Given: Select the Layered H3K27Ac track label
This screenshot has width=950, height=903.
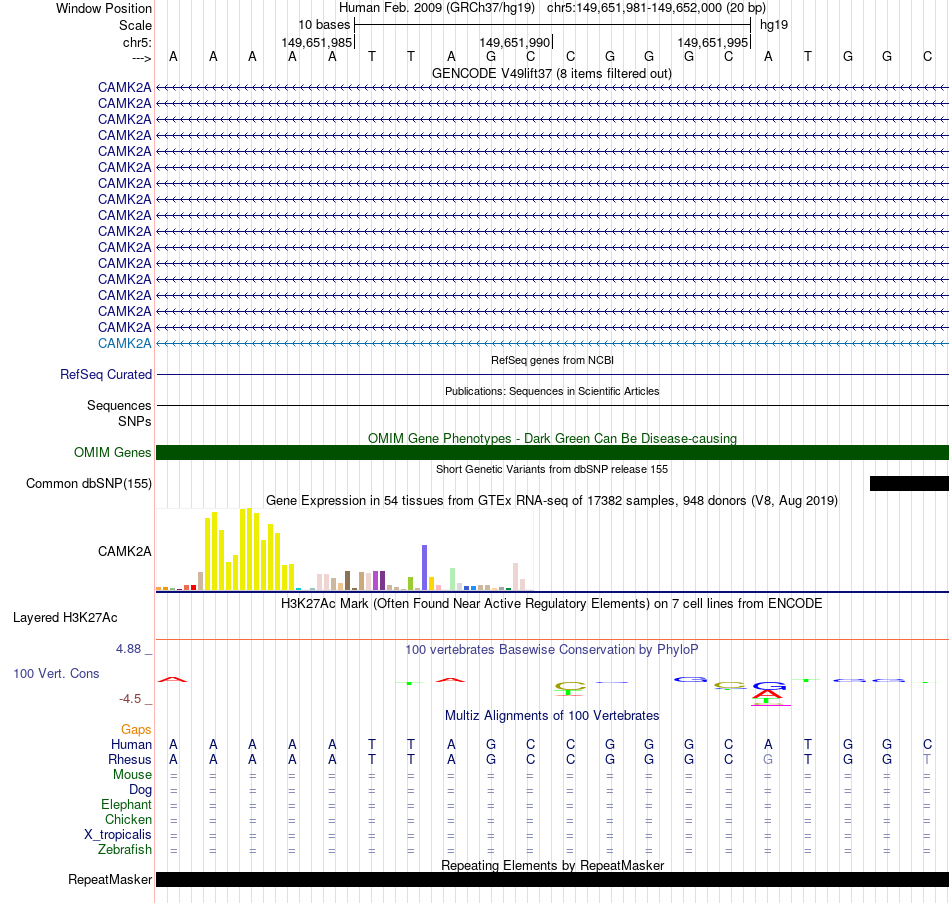Looking at the screenshot, I should coord(65,618).
